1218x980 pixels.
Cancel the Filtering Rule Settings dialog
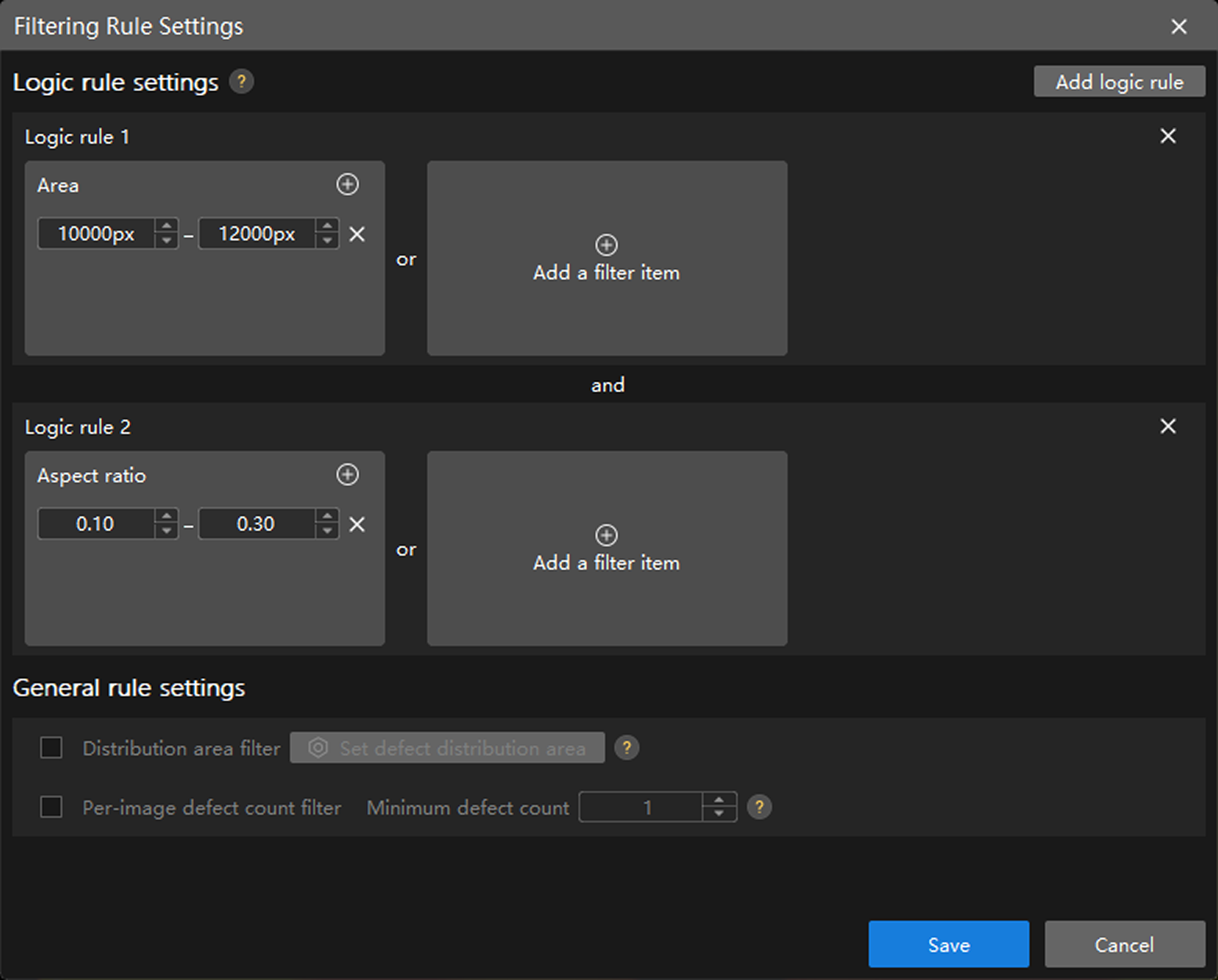pyautogui.click(x=1124, y=945)
